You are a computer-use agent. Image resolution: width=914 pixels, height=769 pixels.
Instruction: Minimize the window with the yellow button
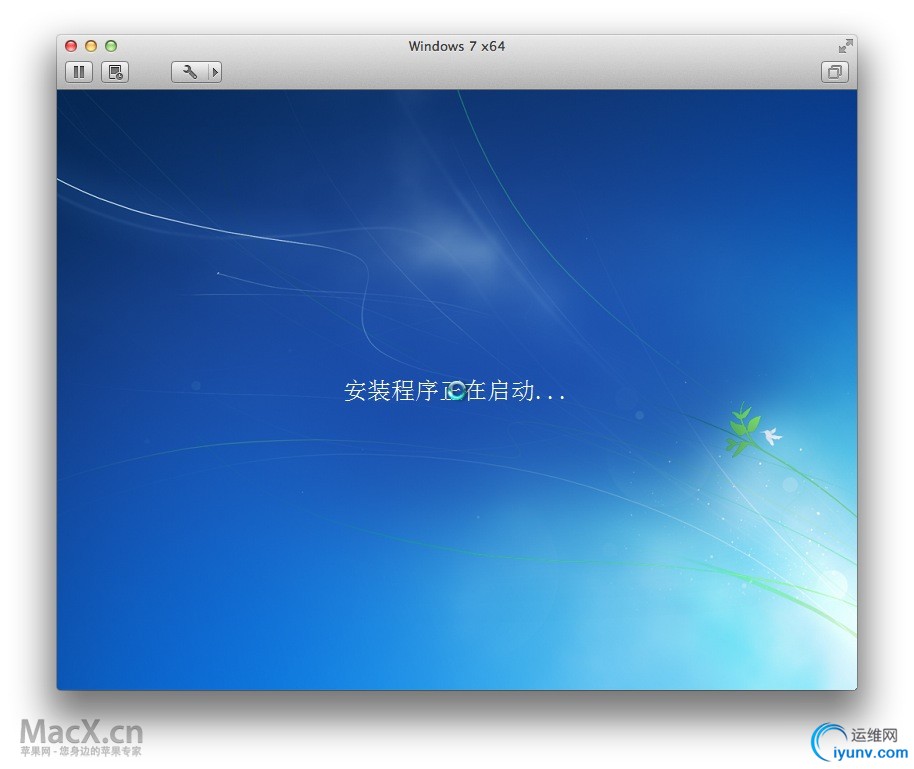tap(91, 46)
